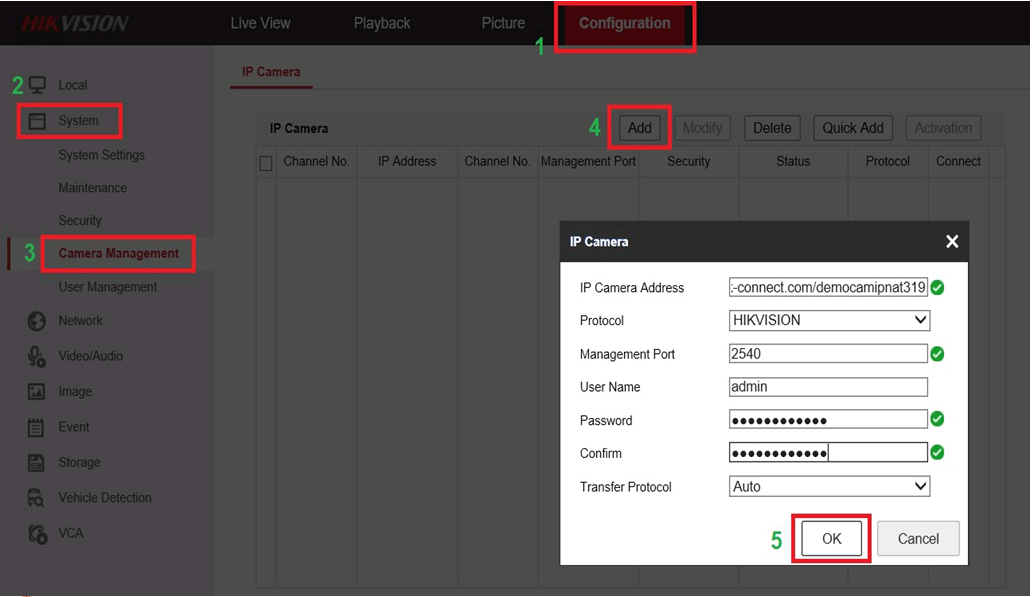Click the Status column header

point(793,161)
